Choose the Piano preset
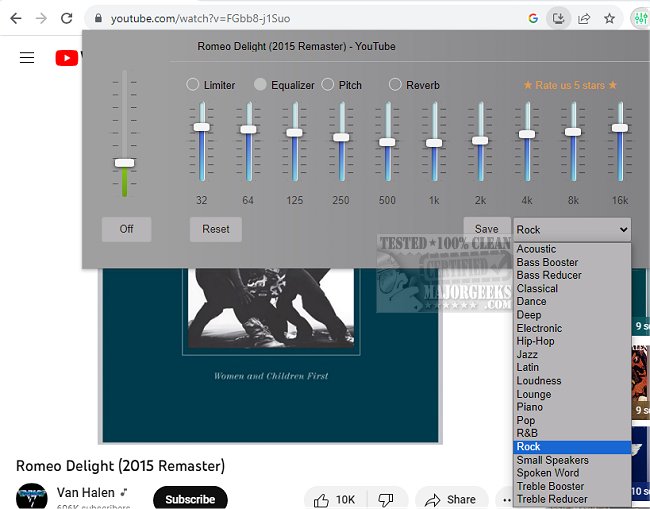This screenshot has width=650, height=509. point(572,407)
